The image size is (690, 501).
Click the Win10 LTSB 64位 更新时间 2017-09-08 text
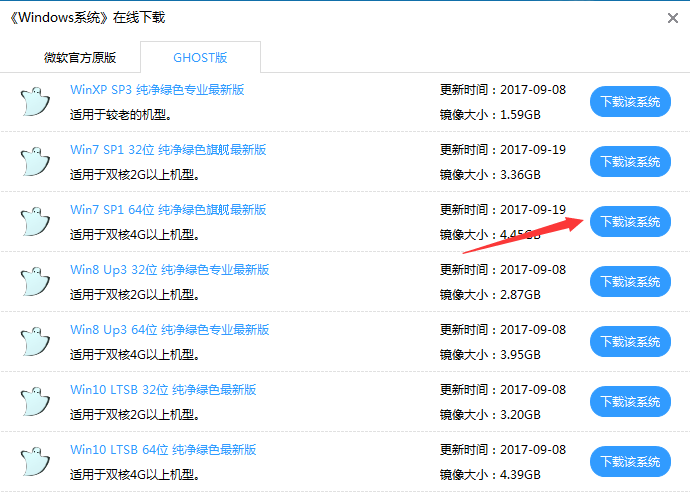click(503, 450)
